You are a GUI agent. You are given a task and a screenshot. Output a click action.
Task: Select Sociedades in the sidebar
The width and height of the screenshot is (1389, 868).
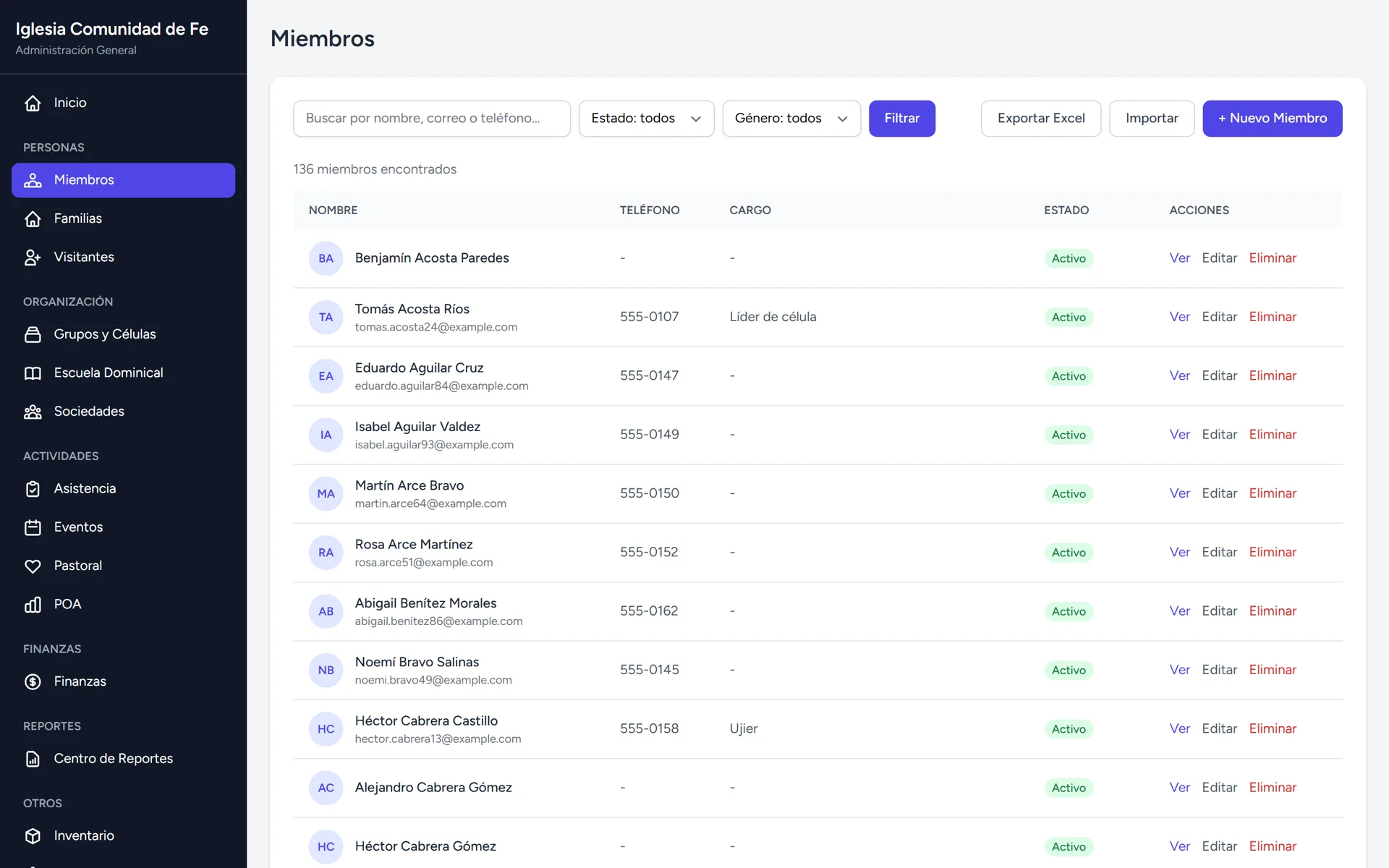(123, 412)
